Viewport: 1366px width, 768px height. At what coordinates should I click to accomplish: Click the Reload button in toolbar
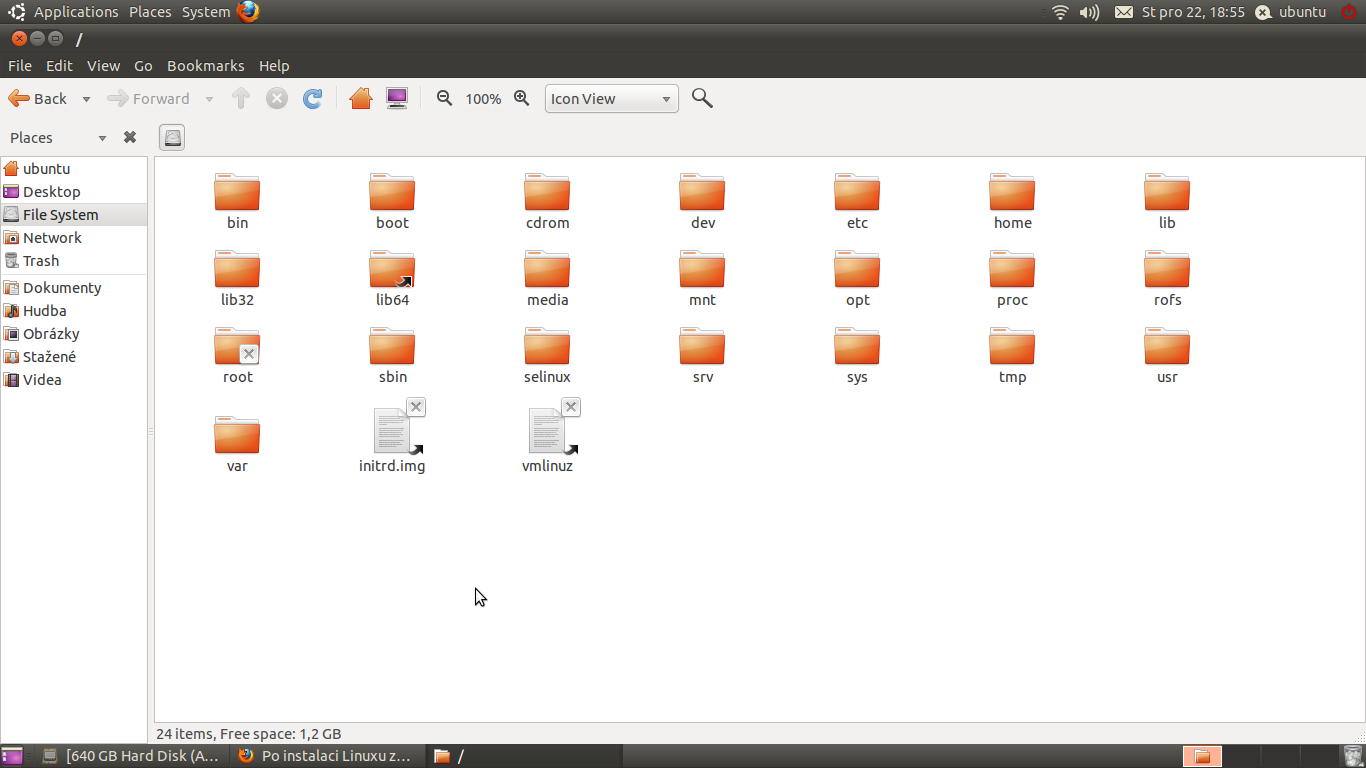point(313,98)
